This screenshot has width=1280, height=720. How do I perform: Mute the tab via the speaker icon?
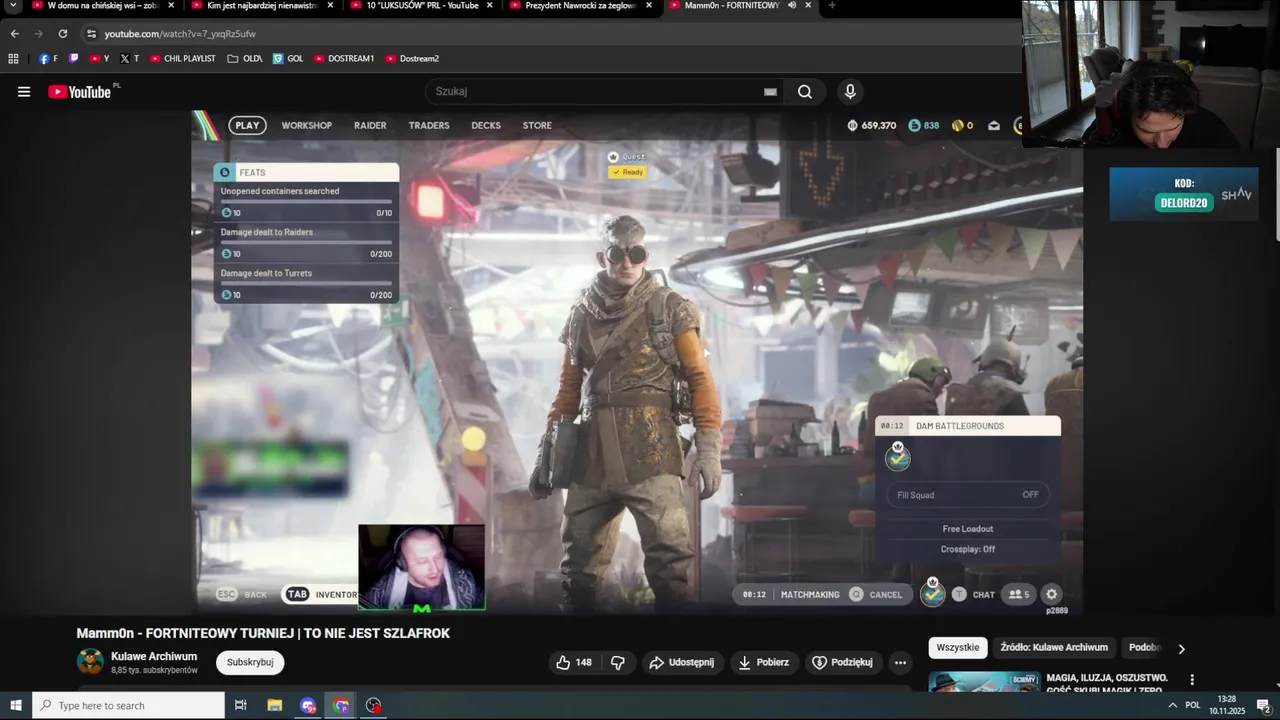(x=791, y=5)
